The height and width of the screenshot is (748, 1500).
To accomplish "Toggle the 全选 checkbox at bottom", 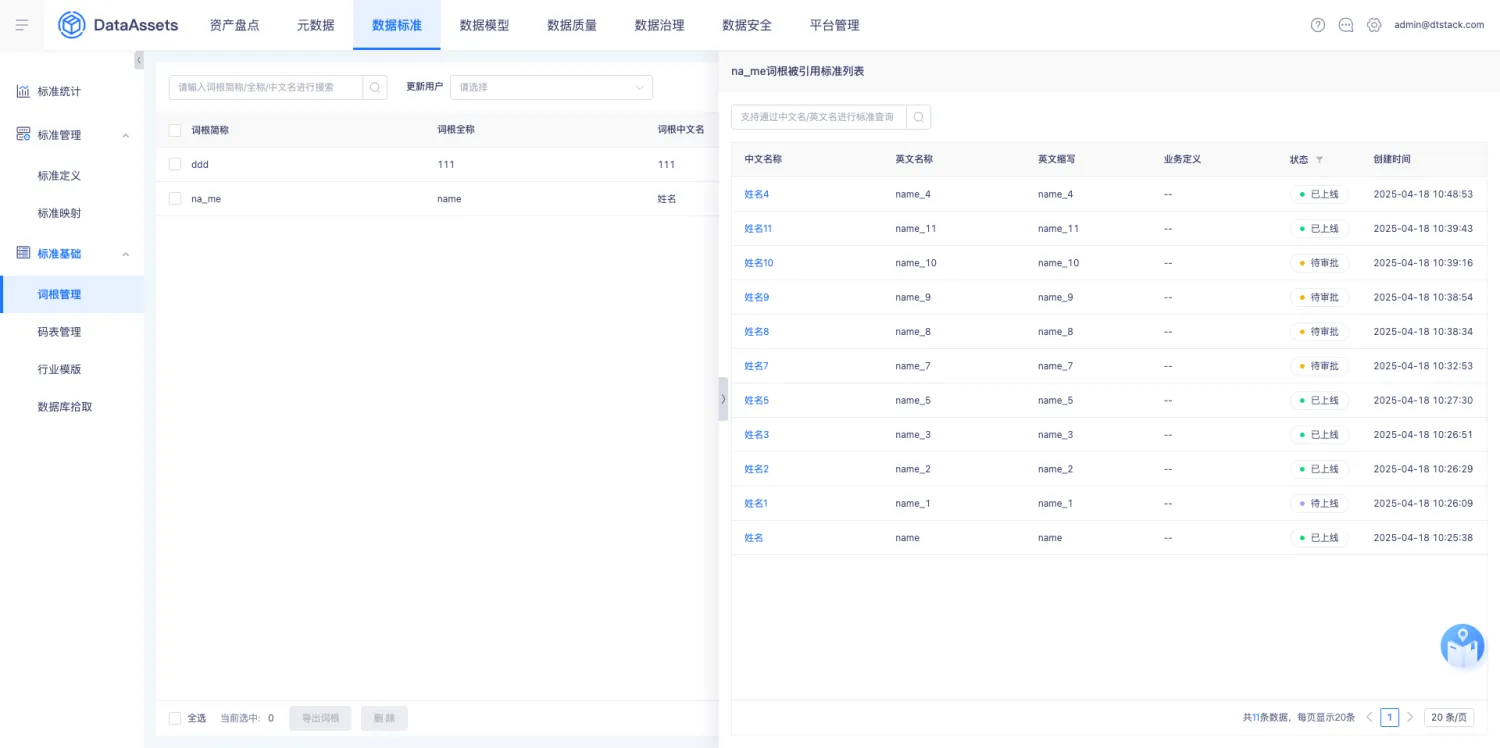I will click(175, 718).
